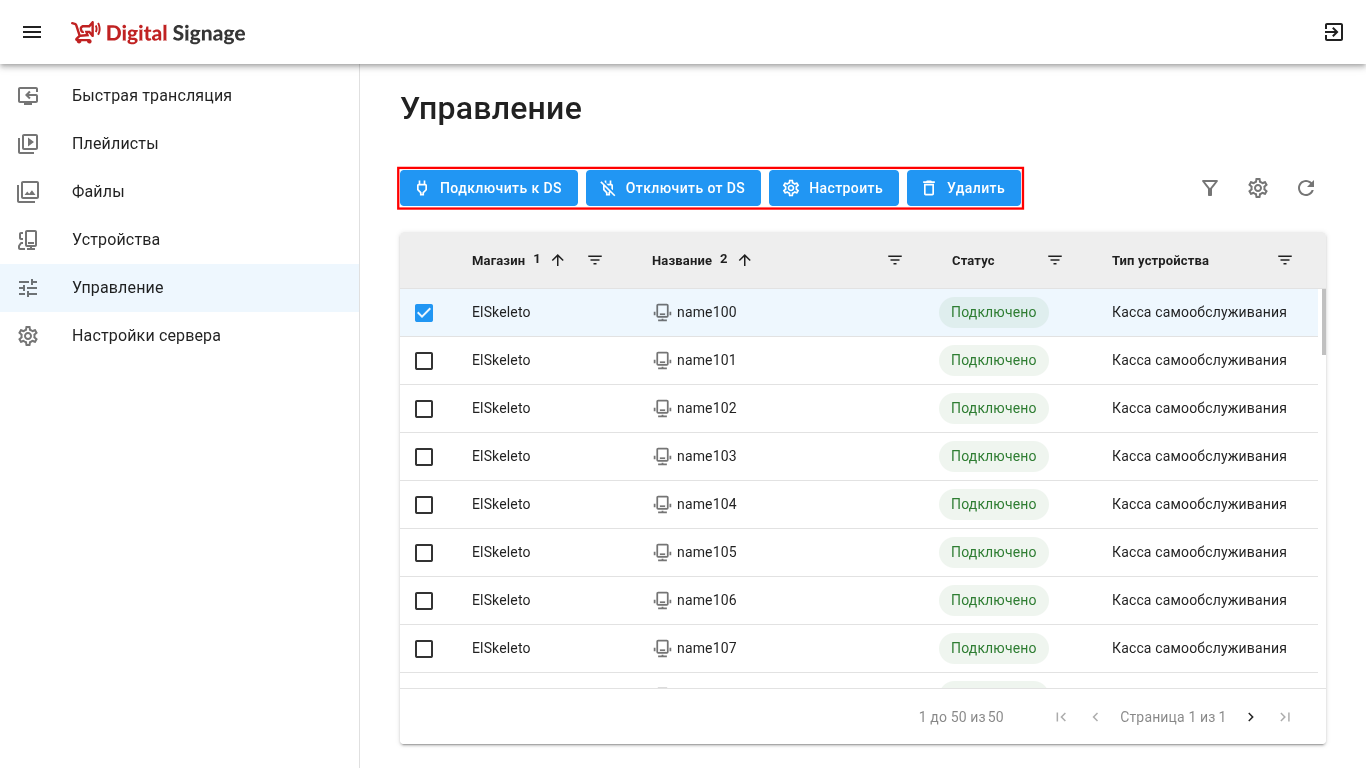1366x768 pixels.
Task: Go to next page arrow
Action: [x=1250, y=717]
